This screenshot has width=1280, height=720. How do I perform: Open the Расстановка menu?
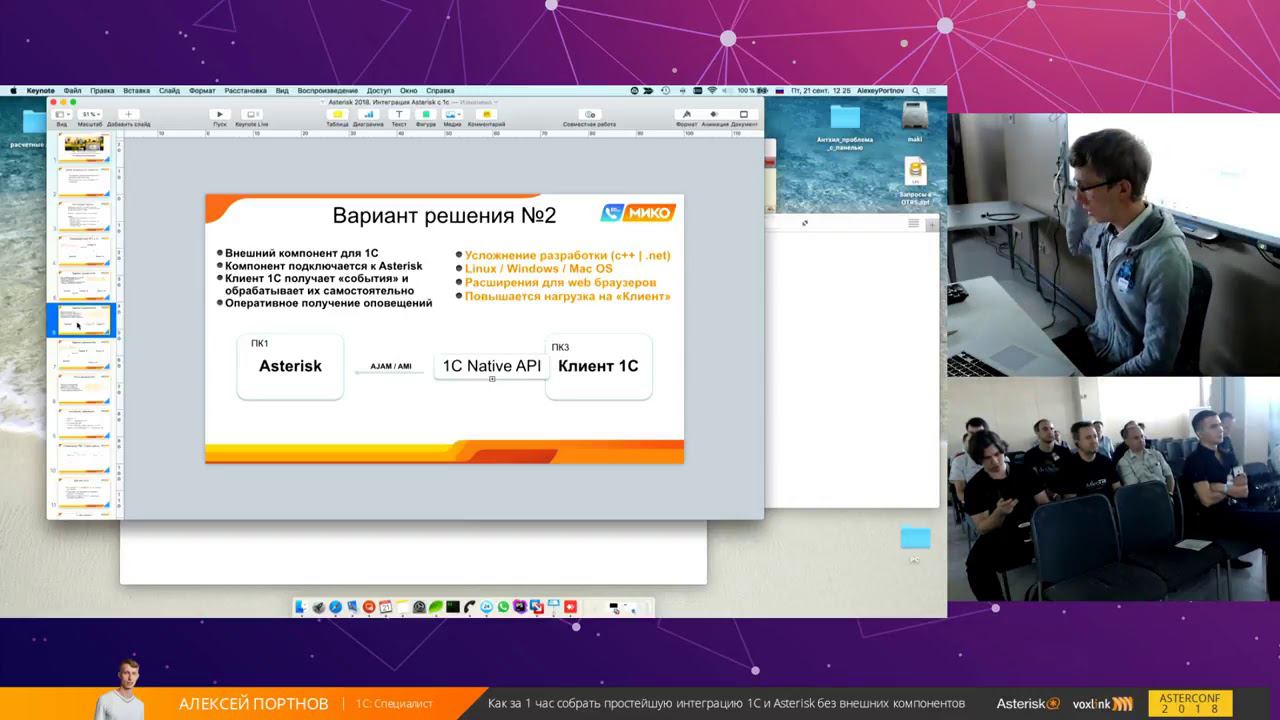pyautogui.click(x=246, y=90)
